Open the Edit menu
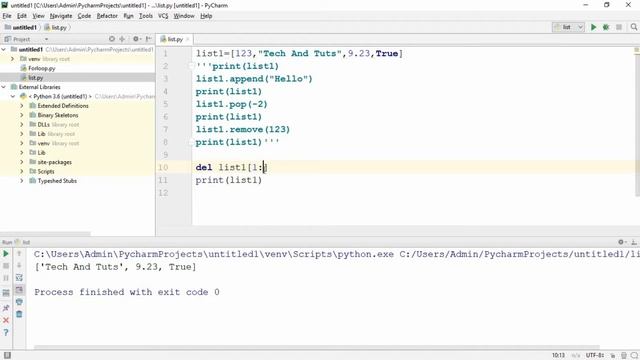The width and height of the screenshot is (640, 360). [22, 16]
